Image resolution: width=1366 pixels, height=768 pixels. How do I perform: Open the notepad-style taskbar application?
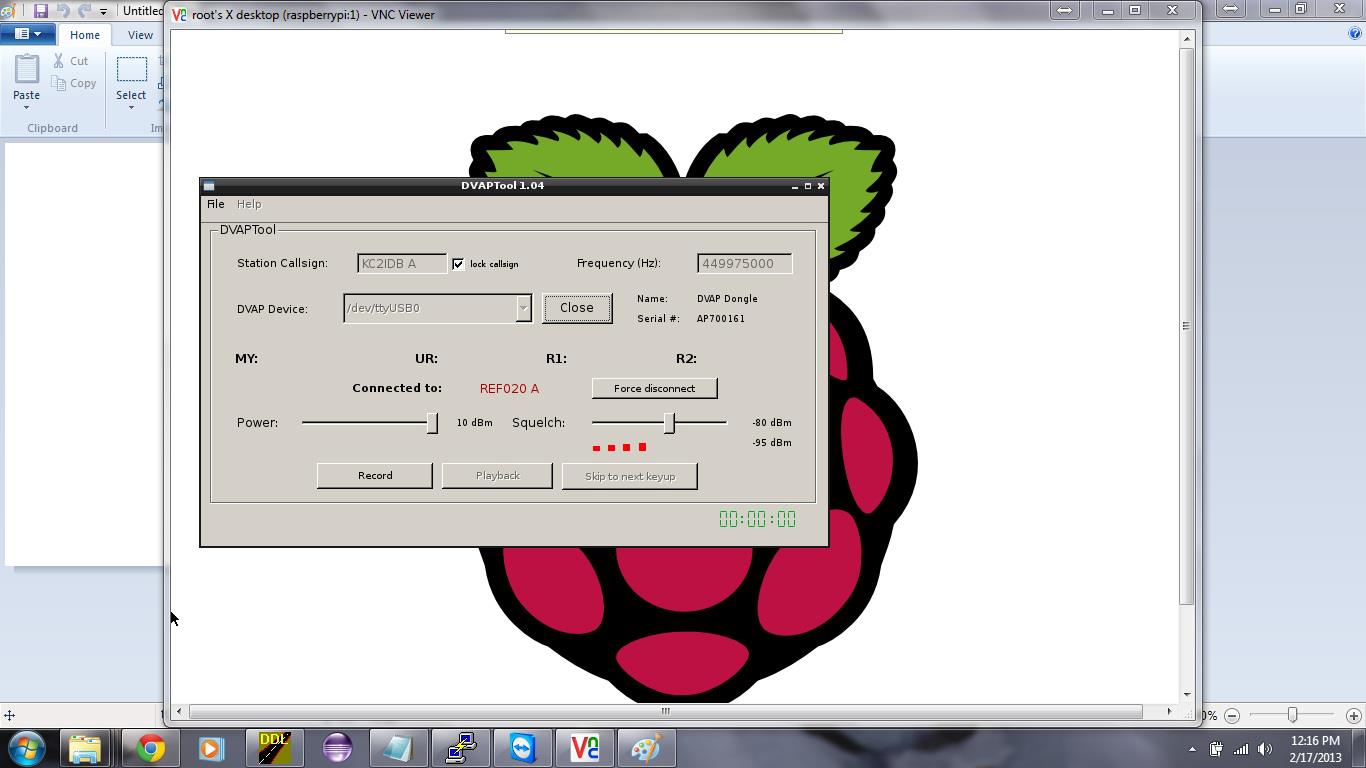pos(399,748)
